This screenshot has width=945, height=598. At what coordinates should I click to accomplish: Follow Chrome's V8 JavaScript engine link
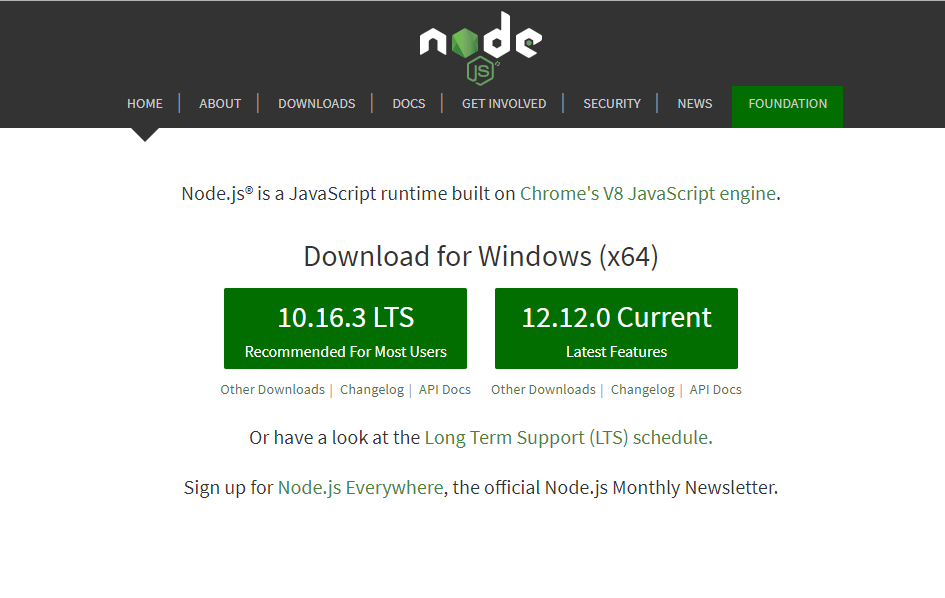pos(648,194)
